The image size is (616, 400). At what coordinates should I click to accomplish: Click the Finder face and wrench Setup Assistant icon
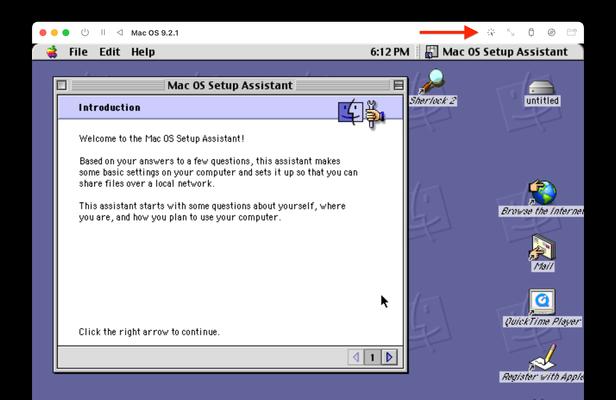[x=361, y=113]
